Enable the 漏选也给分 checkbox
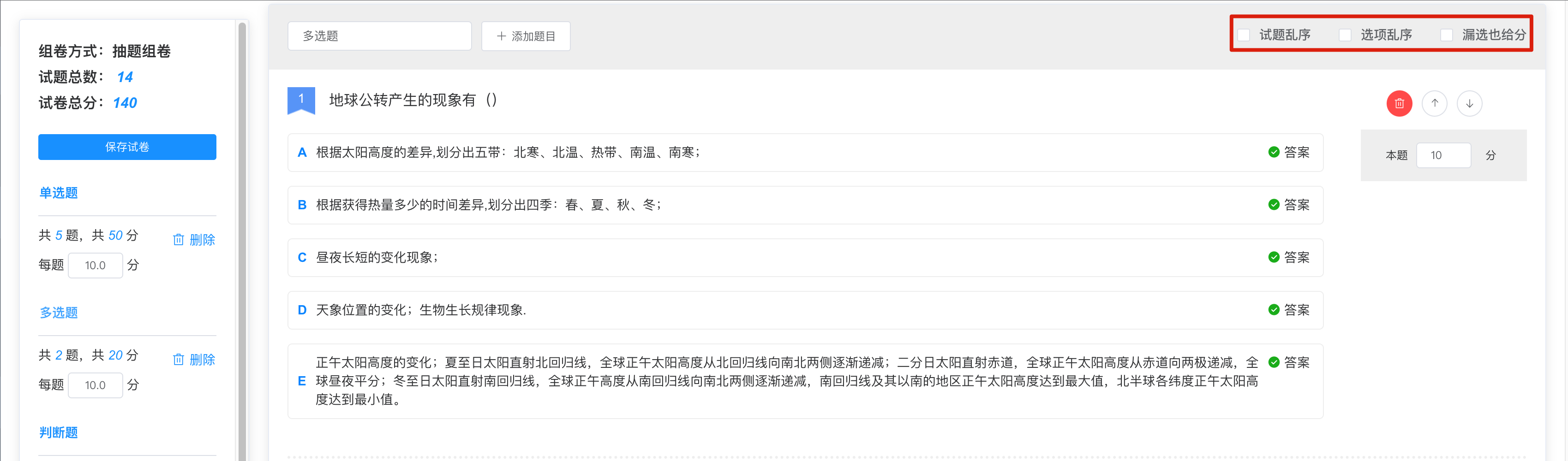The image size is (1568, 461). click(x=1447, y=35)
